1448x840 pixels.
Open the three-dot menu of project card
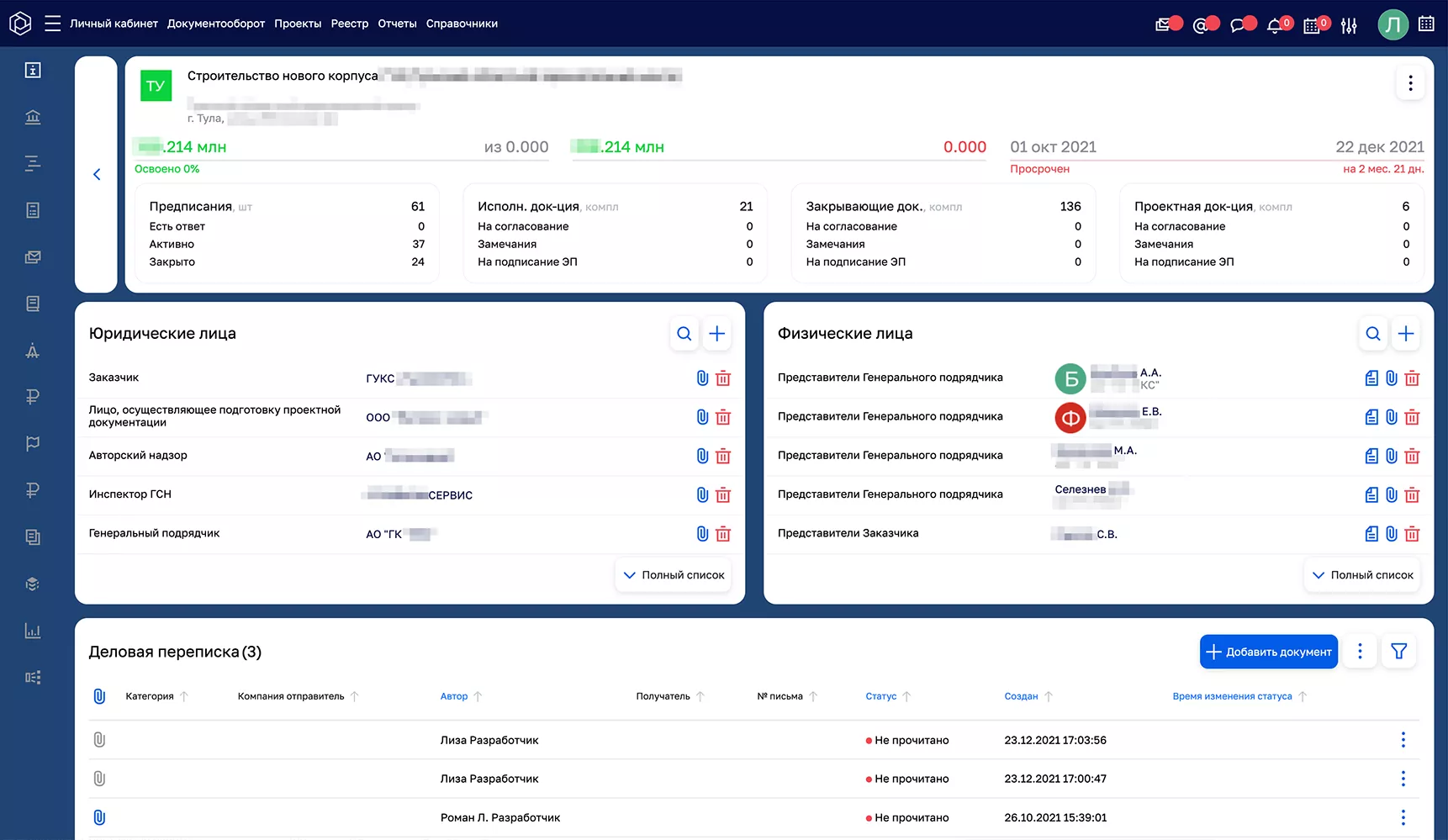click(1410, 83)
